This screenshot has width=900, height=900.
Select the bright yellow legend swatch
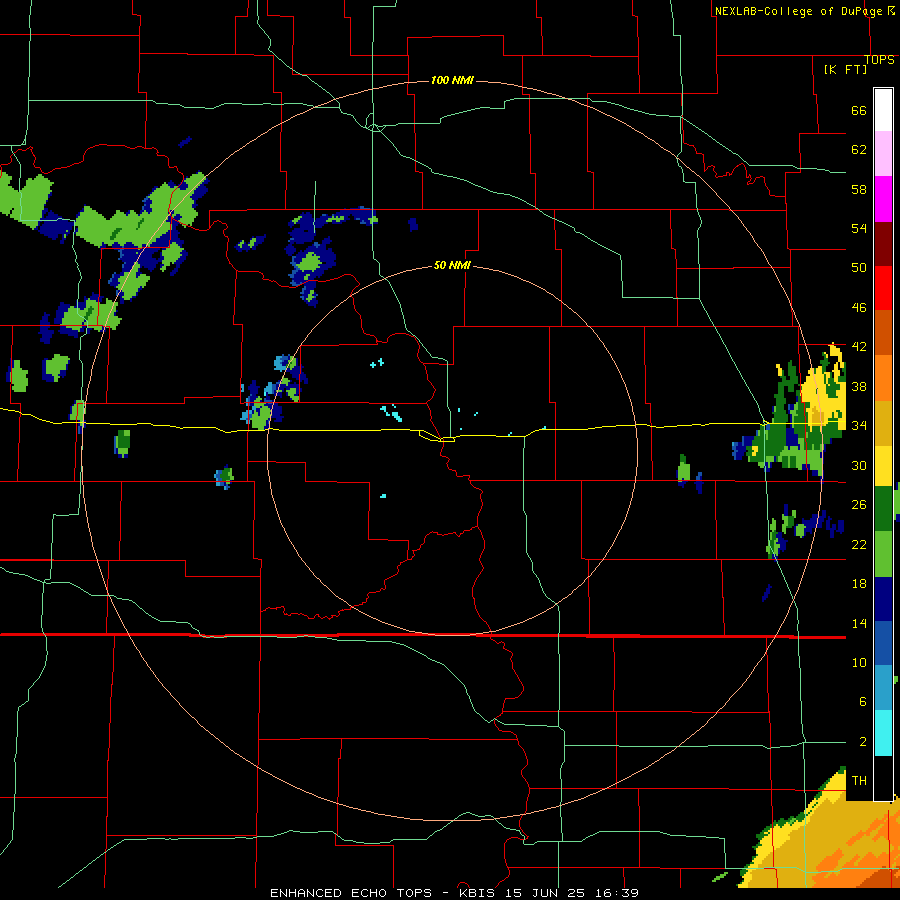point(883,466)
